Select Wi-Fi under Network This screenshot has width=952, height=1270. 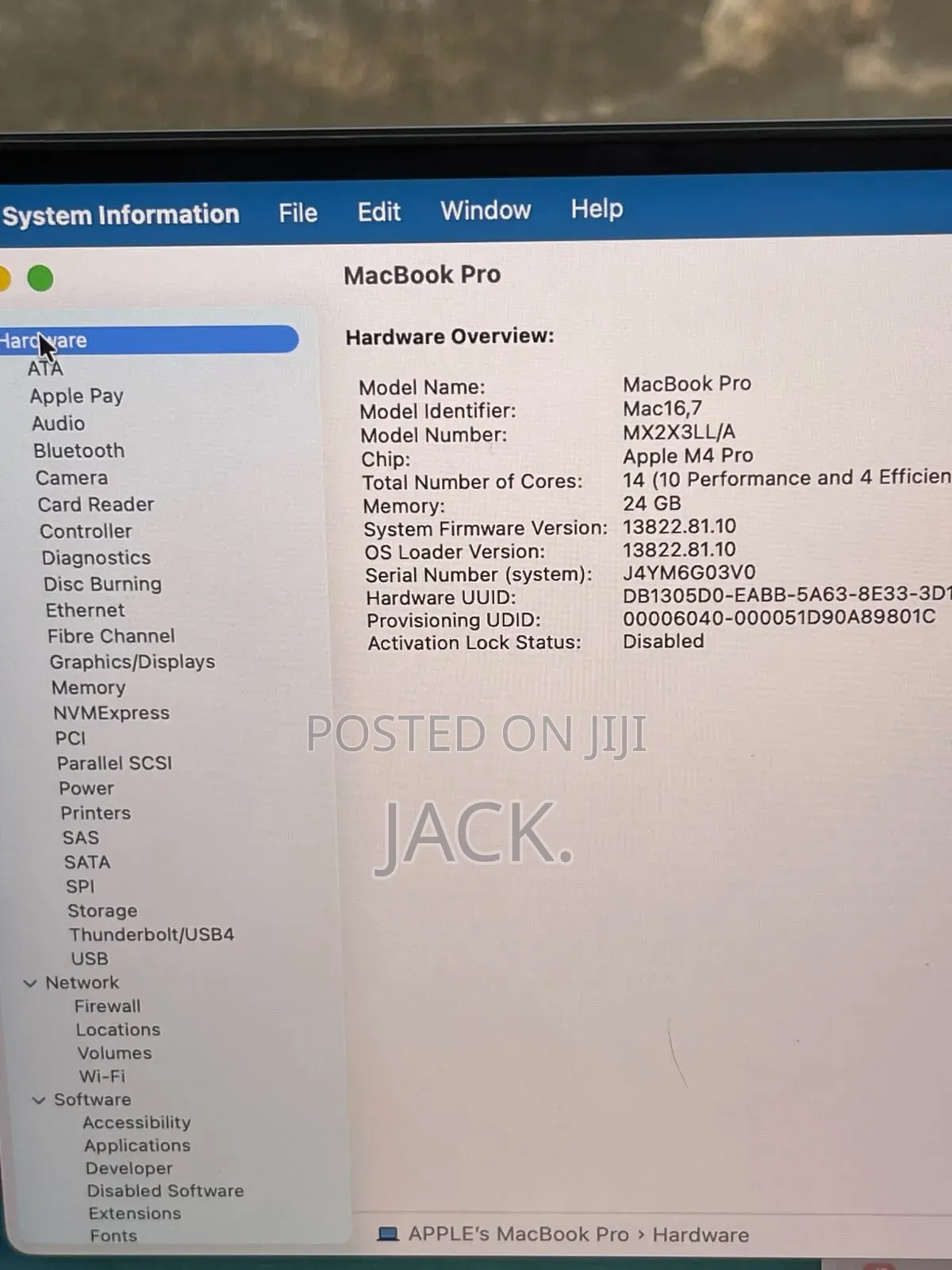102,1076
